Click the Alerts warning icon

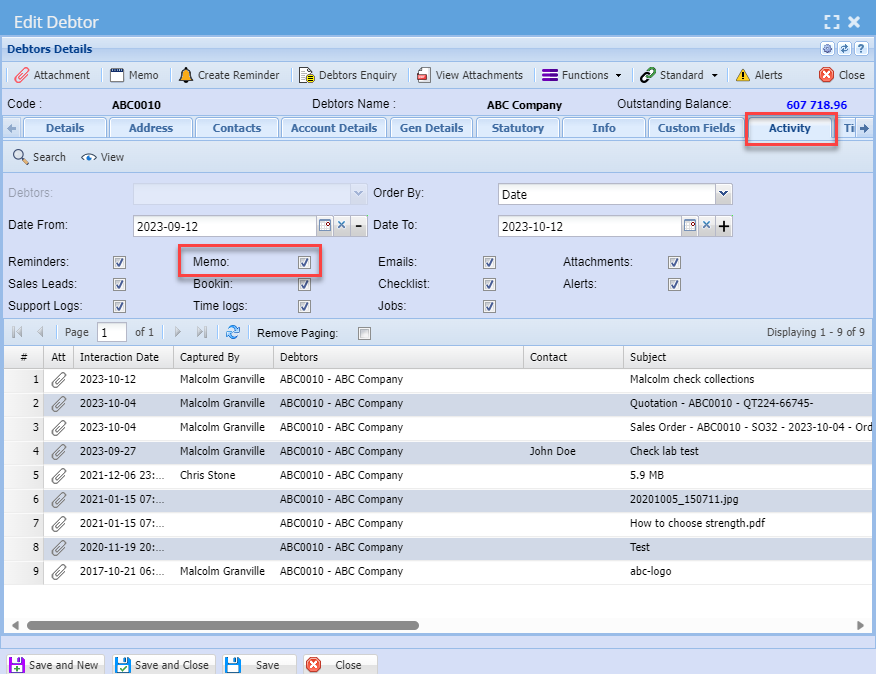pyautogui.click(x=743, y=75)
